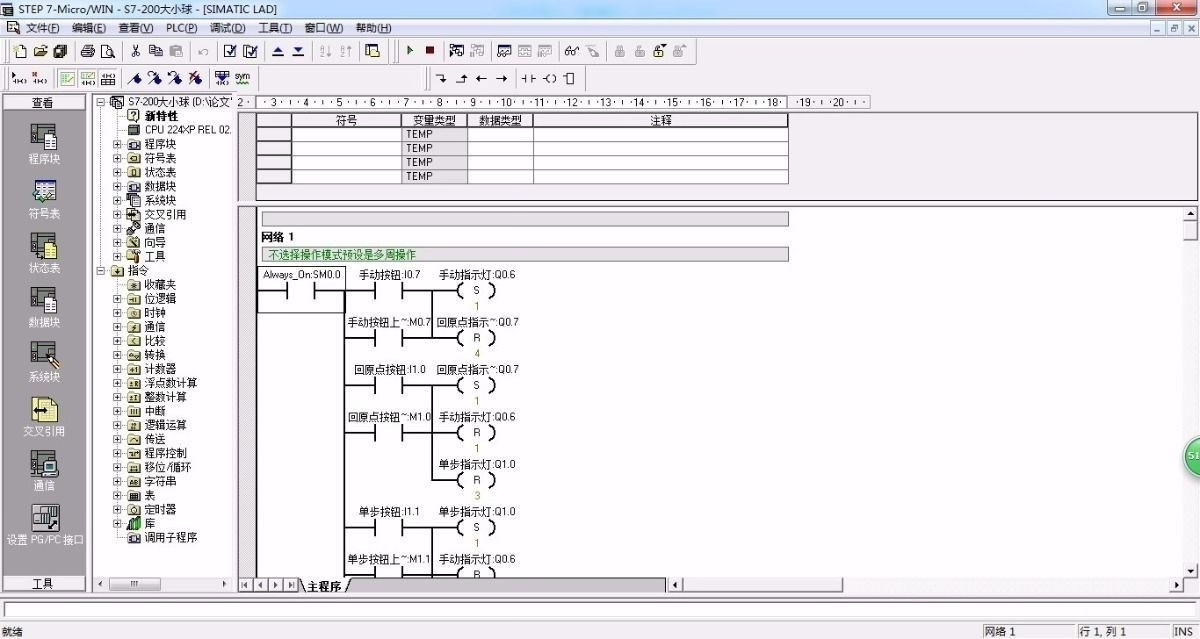The height and width of the screenshot is (639, 1200).
Task: Open 符号表 in navigation bar
Action: [44, 199]
